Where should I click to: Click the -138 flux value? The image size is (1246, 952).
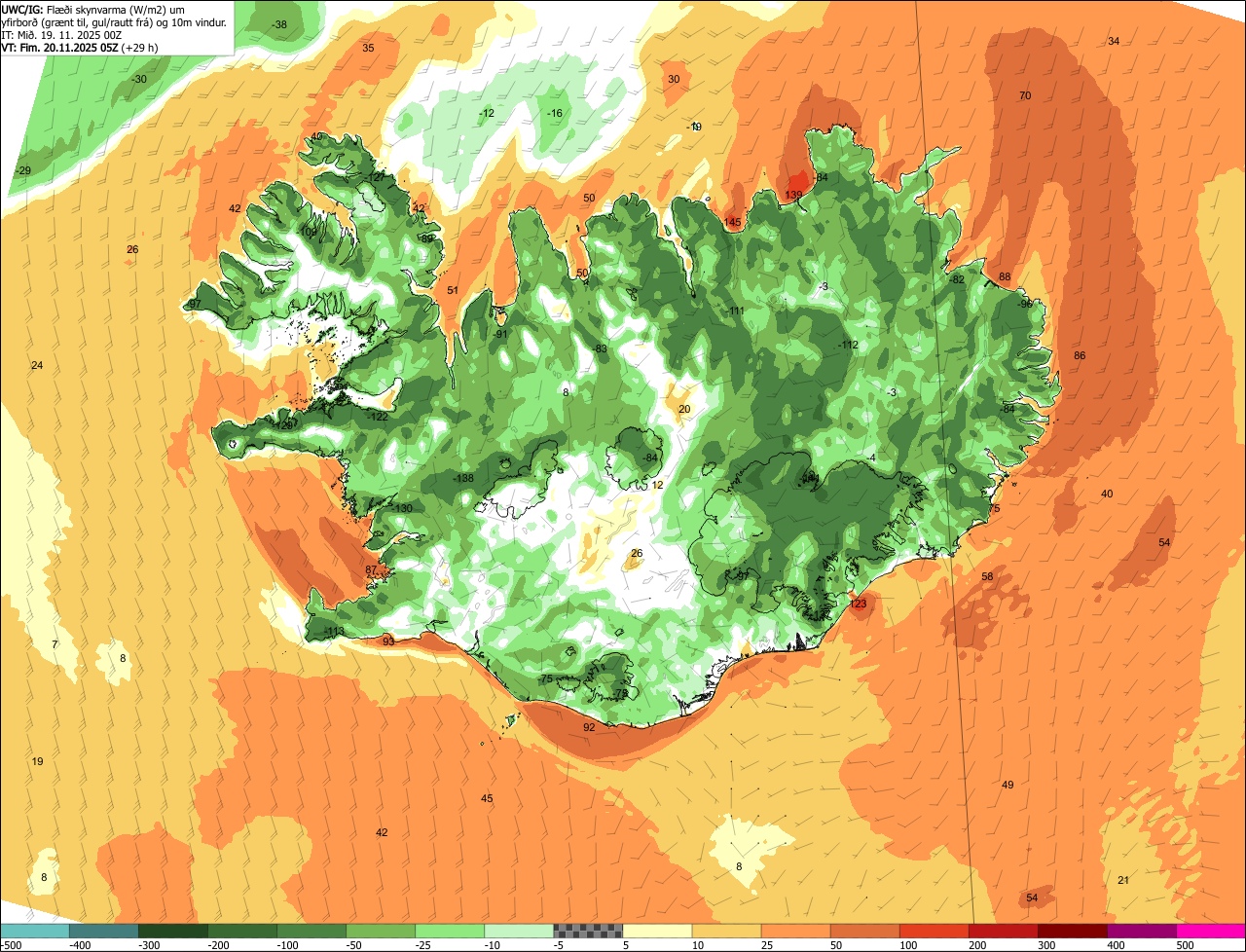463,478
